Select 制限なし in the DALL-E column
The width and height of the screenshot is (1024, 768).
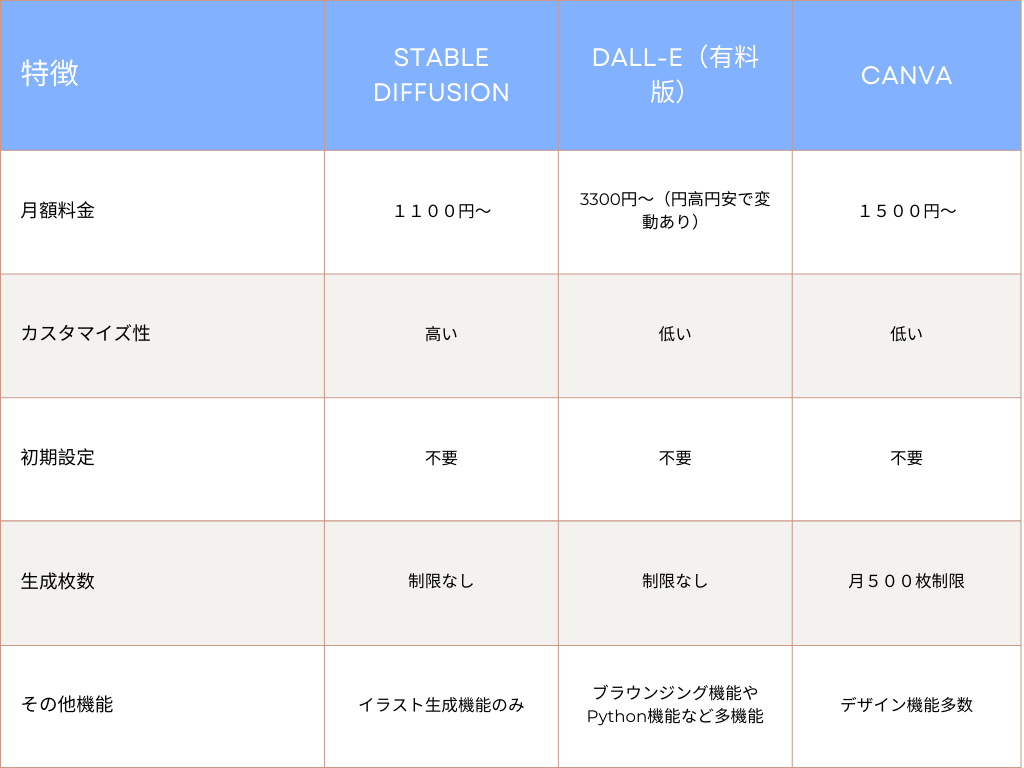click(675, 581)
